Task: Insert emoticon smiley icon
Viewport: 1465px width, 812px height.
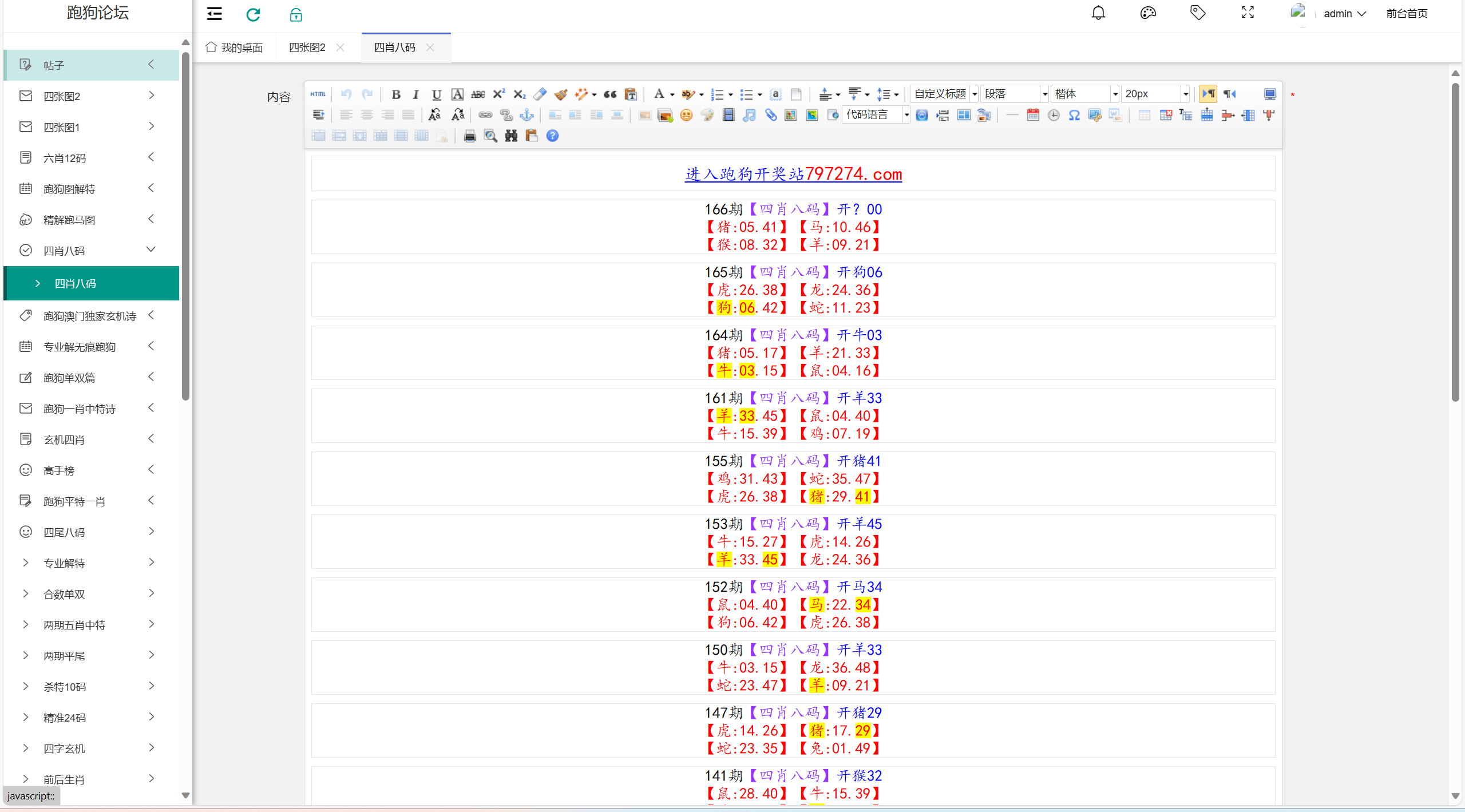Action: [686, 115]
